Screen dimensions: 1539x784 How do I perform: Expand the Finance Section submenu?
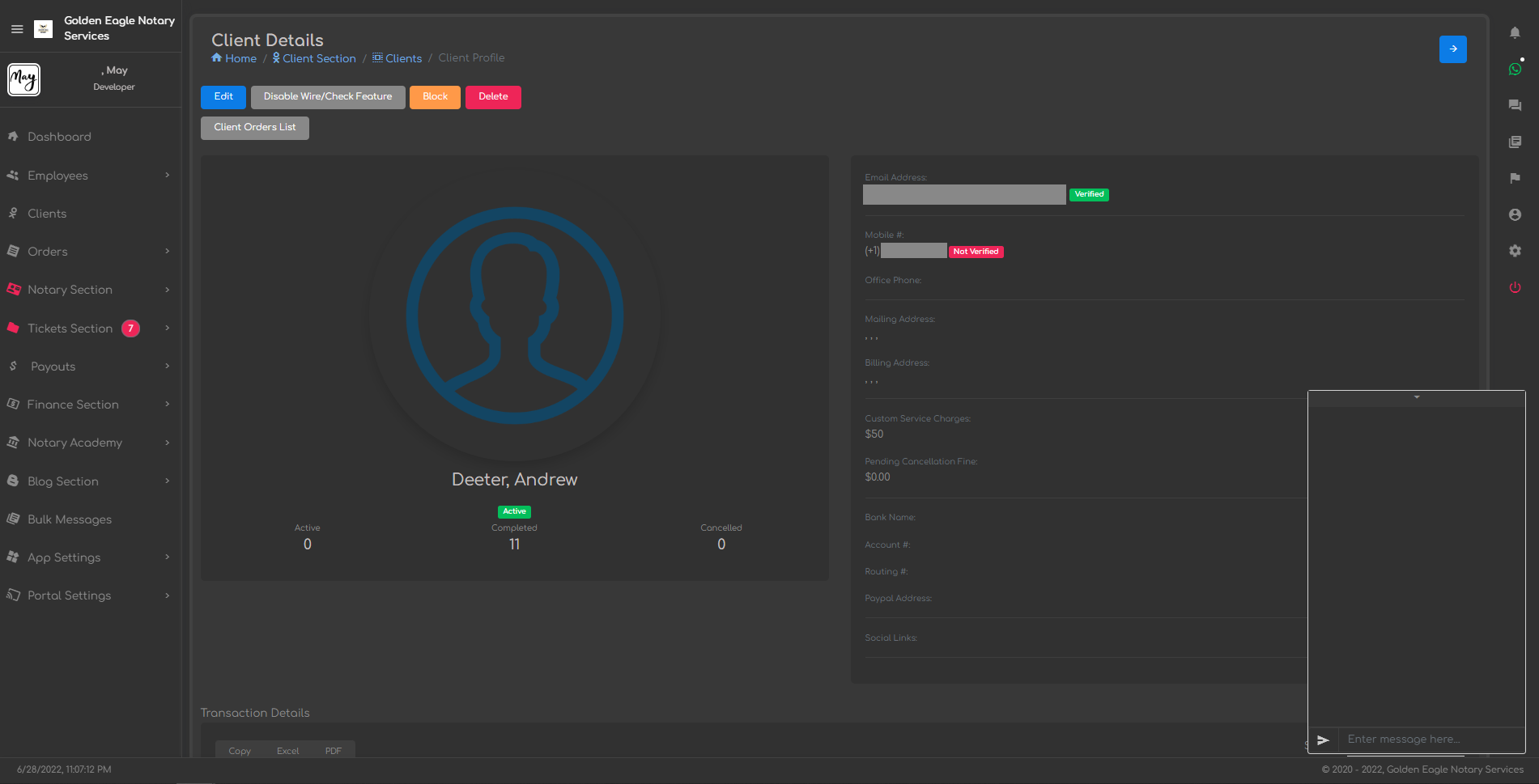click(89, 405)
